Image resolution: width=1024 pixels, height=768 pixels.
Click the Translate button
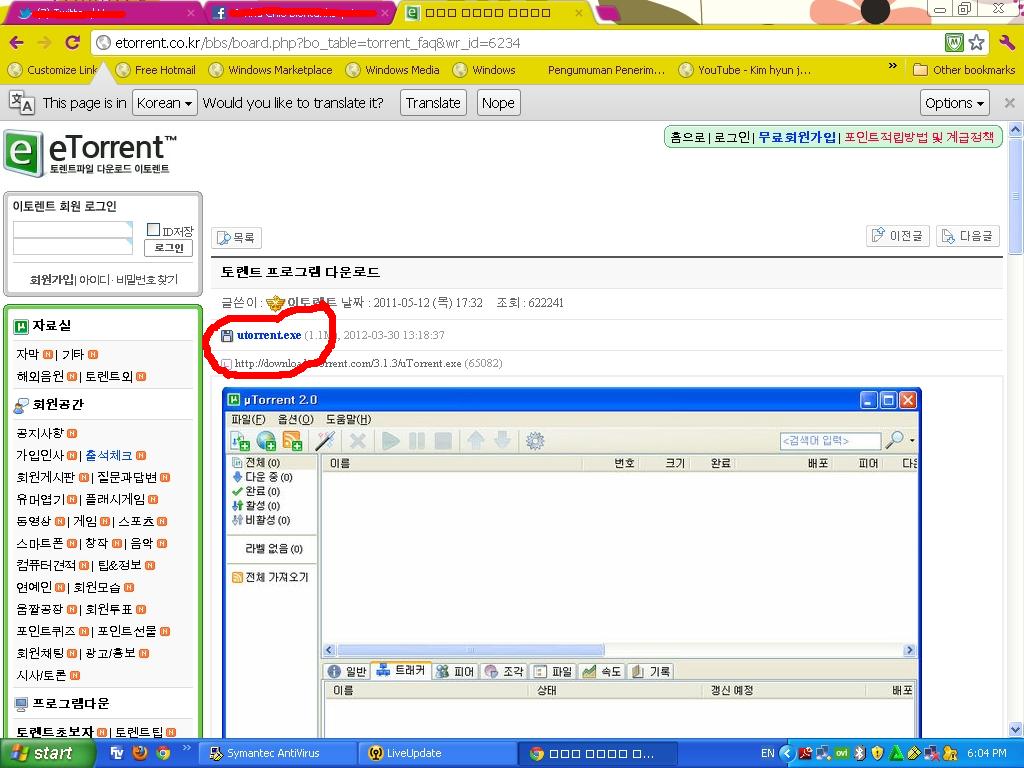click(x=433, y=103)
